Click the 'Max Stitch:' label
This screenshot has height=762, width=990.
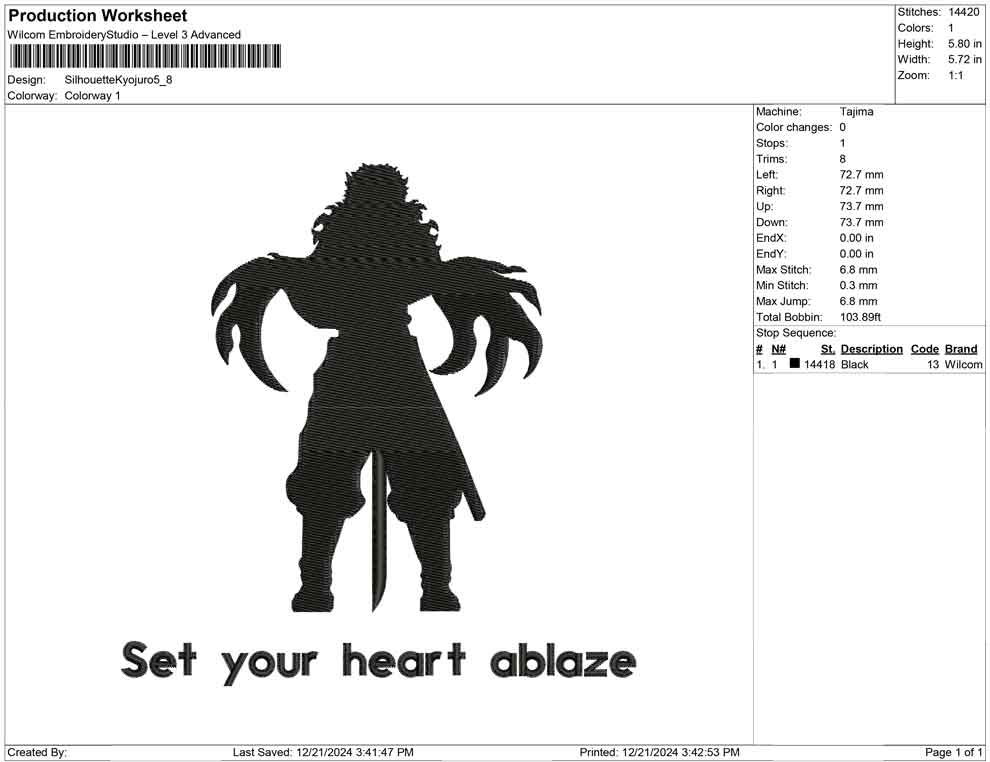tap(784, 270)
